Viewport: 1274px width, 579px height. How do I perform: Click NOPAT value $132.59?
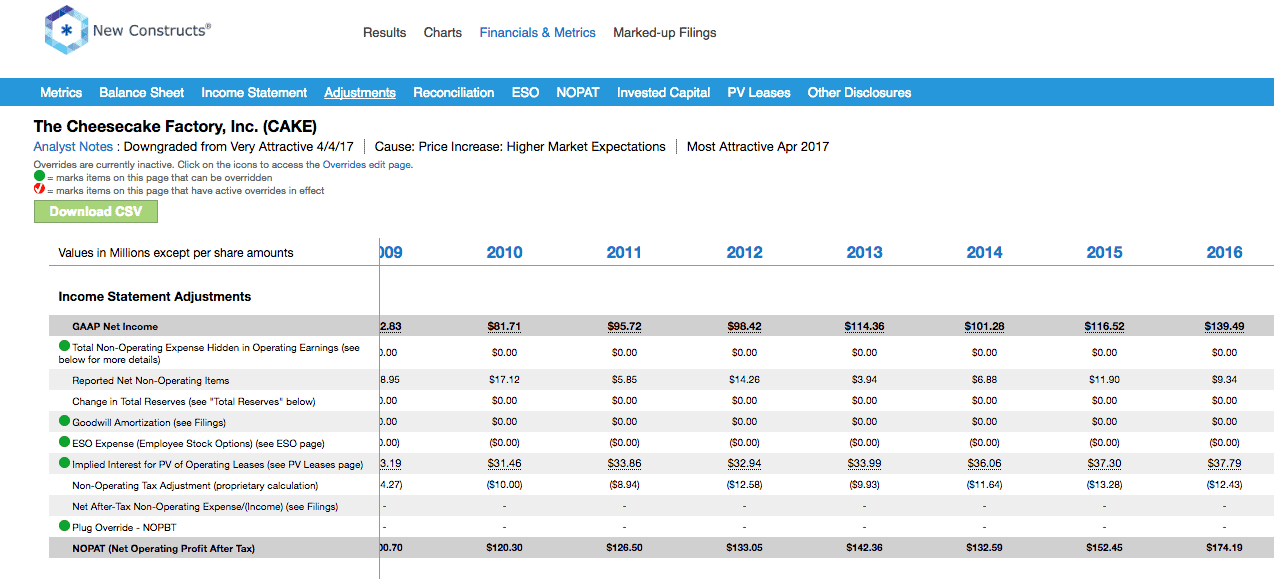[x=985, y=548]
